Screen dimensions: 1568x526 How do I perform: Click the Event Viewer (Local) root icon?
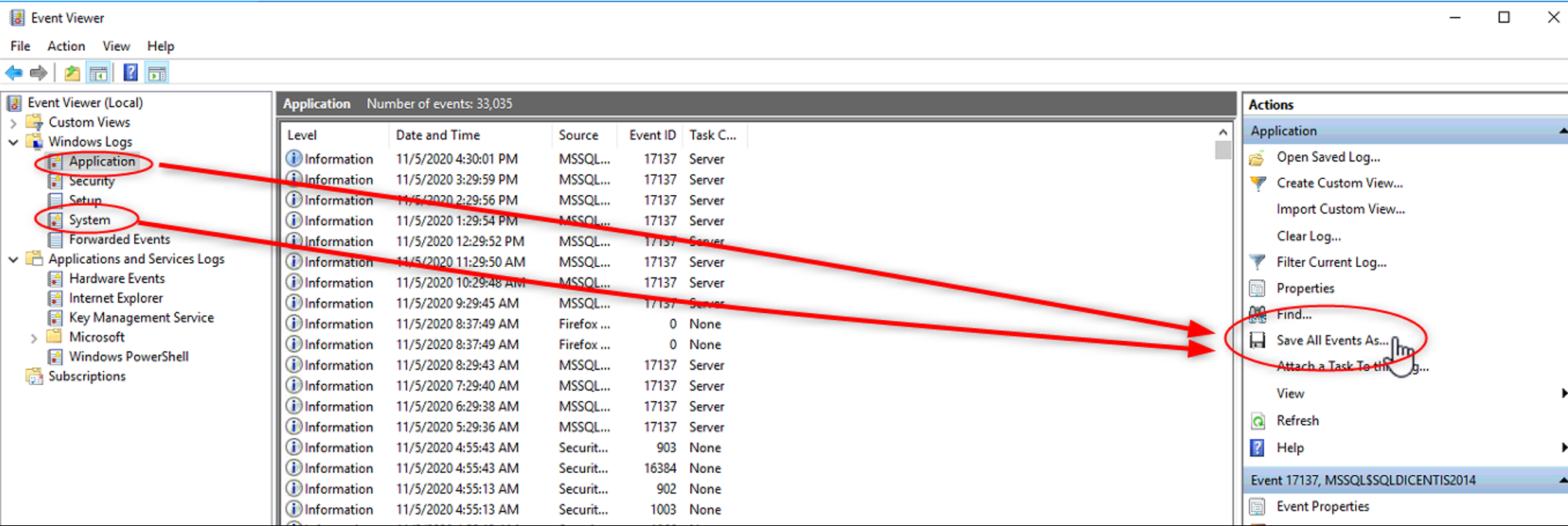coord(15,103)
